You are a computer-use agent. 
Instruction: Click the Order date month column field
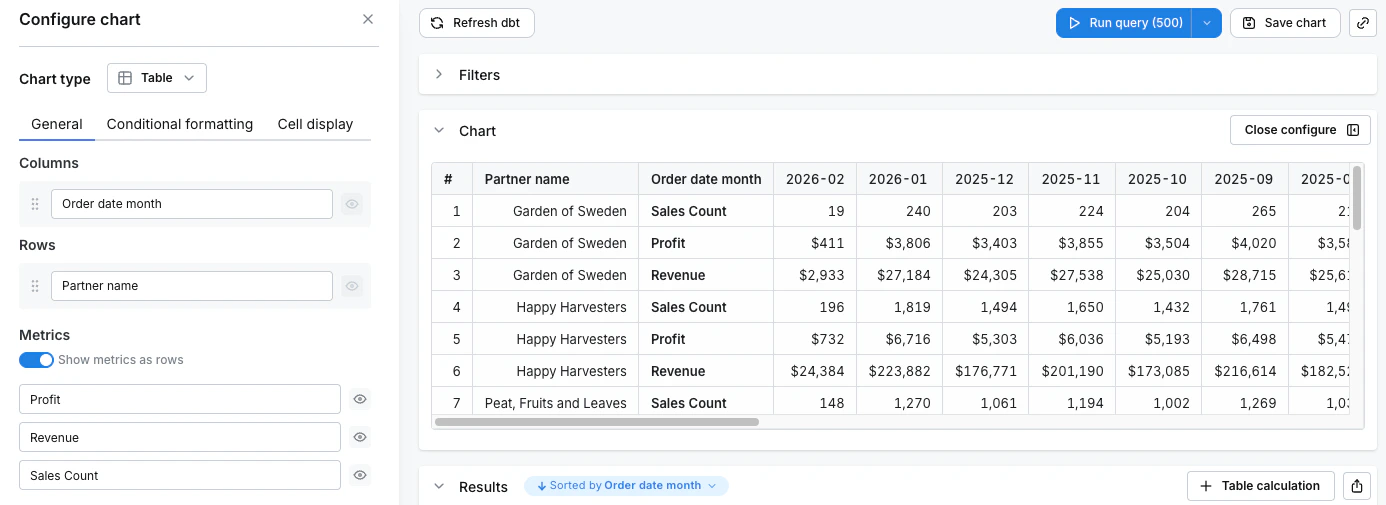(x=192, y=204)
